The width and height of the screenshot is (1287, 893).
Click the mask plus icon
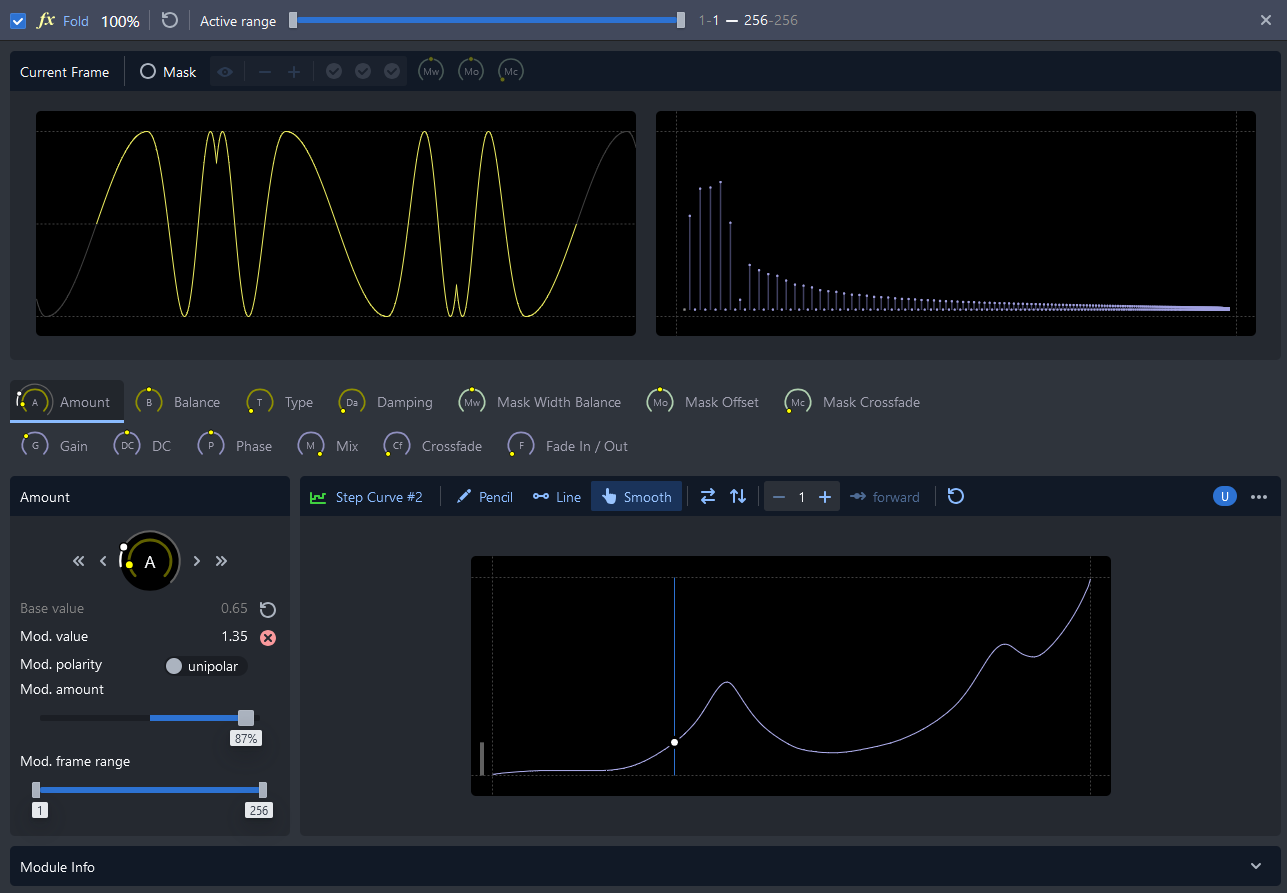click(x=294, y=72)
